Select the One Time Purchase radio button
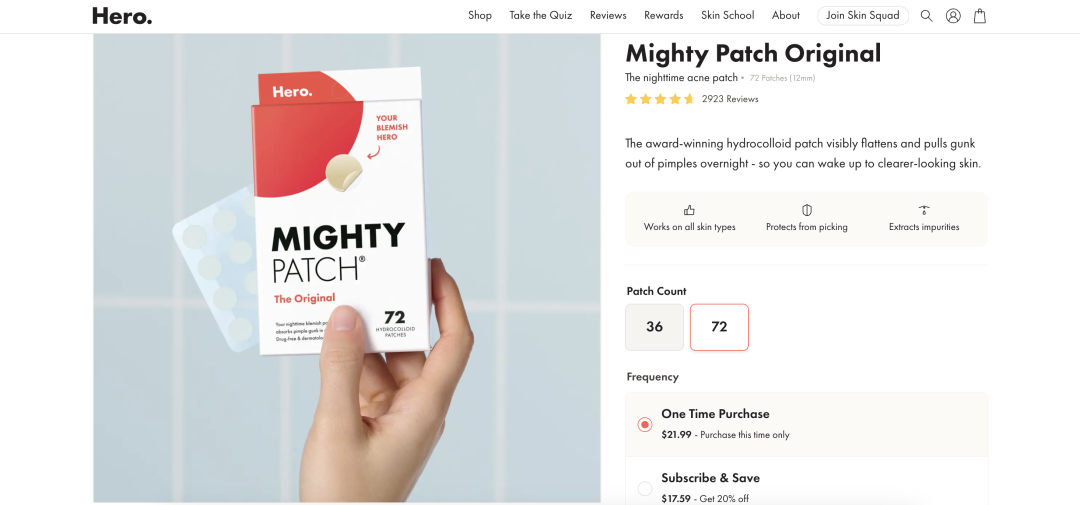Screen dimensions: 1080x505 click(x=645, y=424)
